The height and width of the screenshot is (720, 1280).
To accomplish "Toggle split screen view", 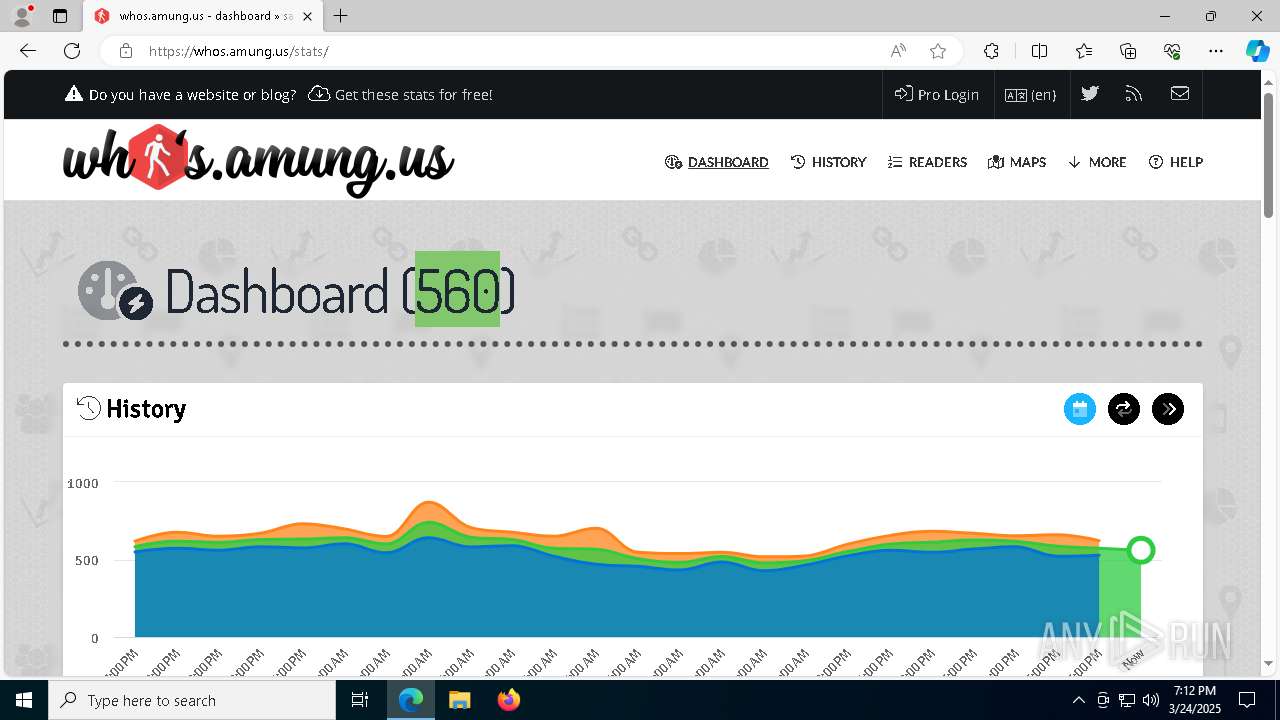I will click(x=1039, y=51).
